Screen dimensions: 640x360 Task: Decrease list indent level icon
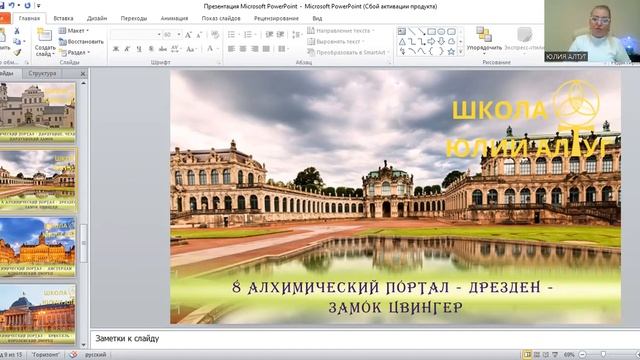tap(269, 35)
